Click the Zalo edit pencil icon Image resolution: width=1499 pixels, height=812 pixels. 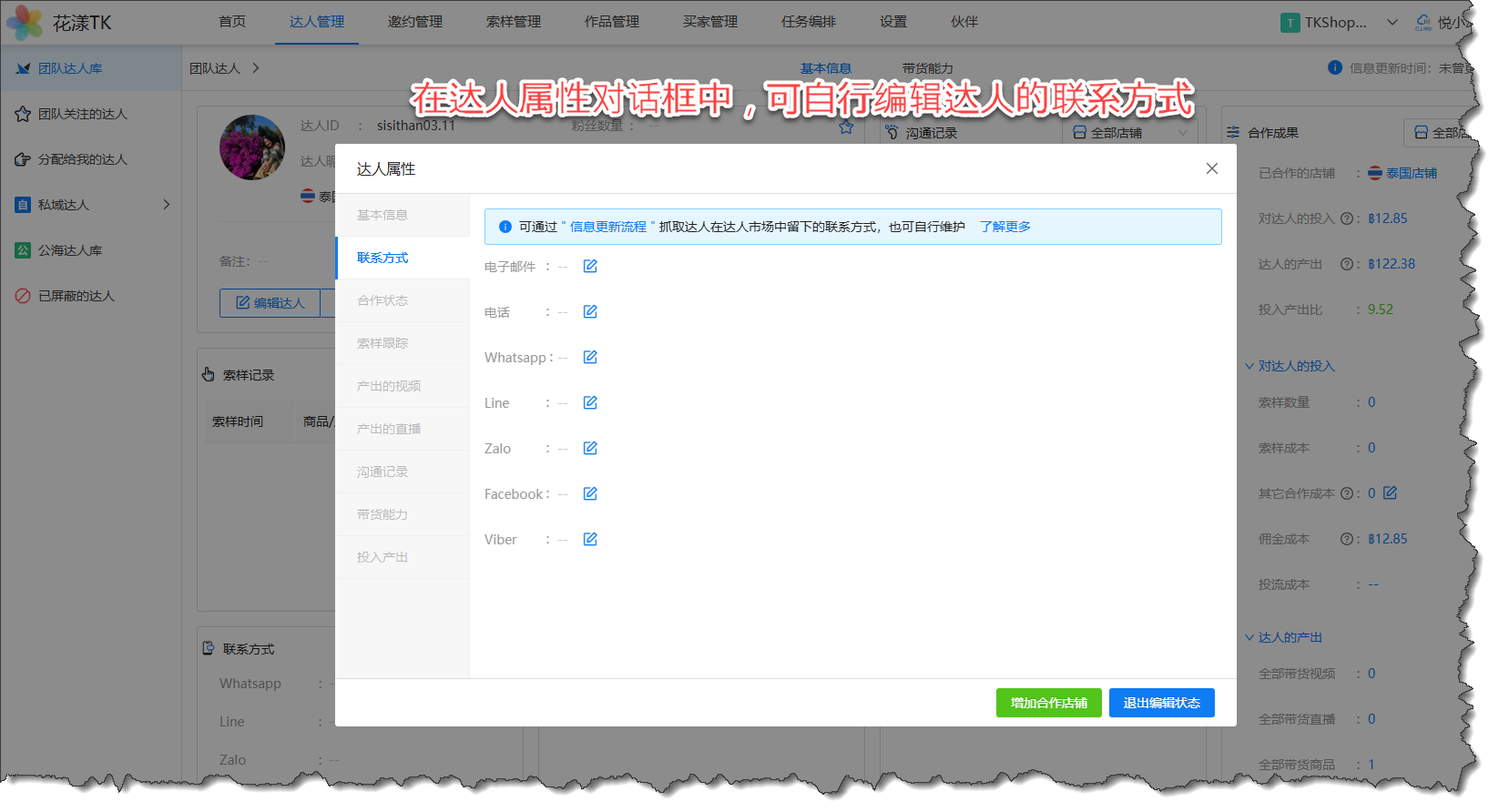(x=590, y=449)
